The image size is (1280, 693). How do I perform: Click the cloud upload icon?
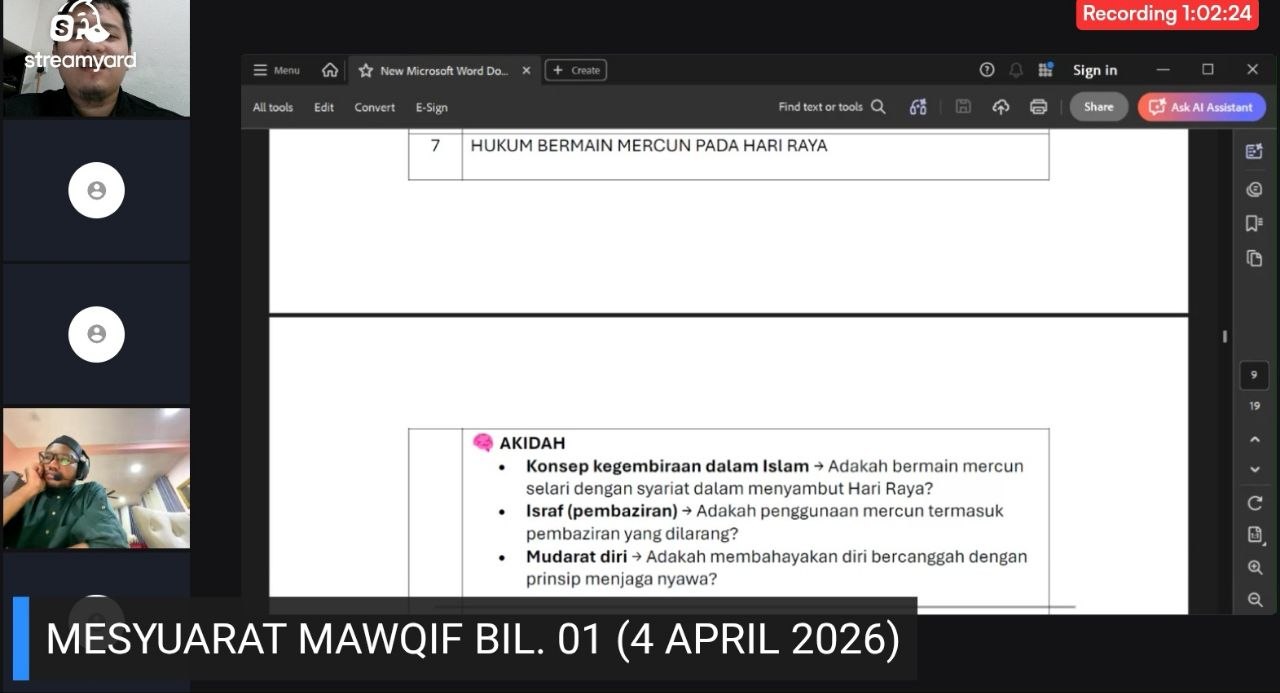point(1000,107)
